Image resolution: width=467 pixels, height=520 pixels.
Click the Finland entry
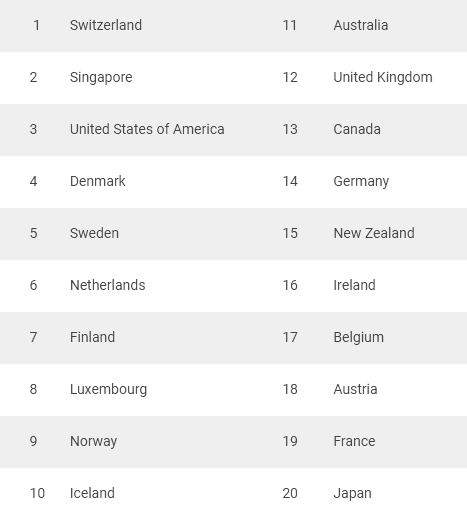[92, 337]
